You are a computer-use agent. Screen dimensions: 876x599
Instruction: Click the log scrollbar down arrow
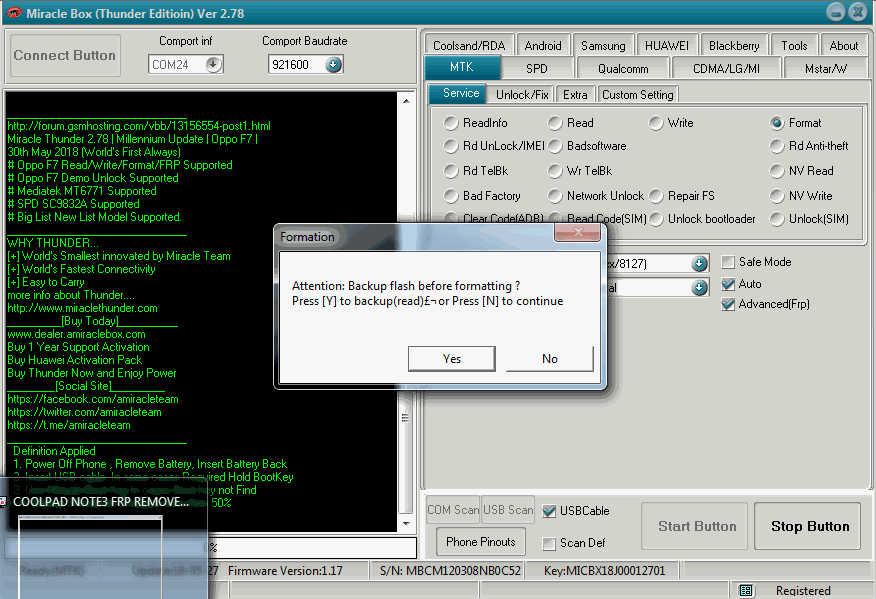coord(406,524)
